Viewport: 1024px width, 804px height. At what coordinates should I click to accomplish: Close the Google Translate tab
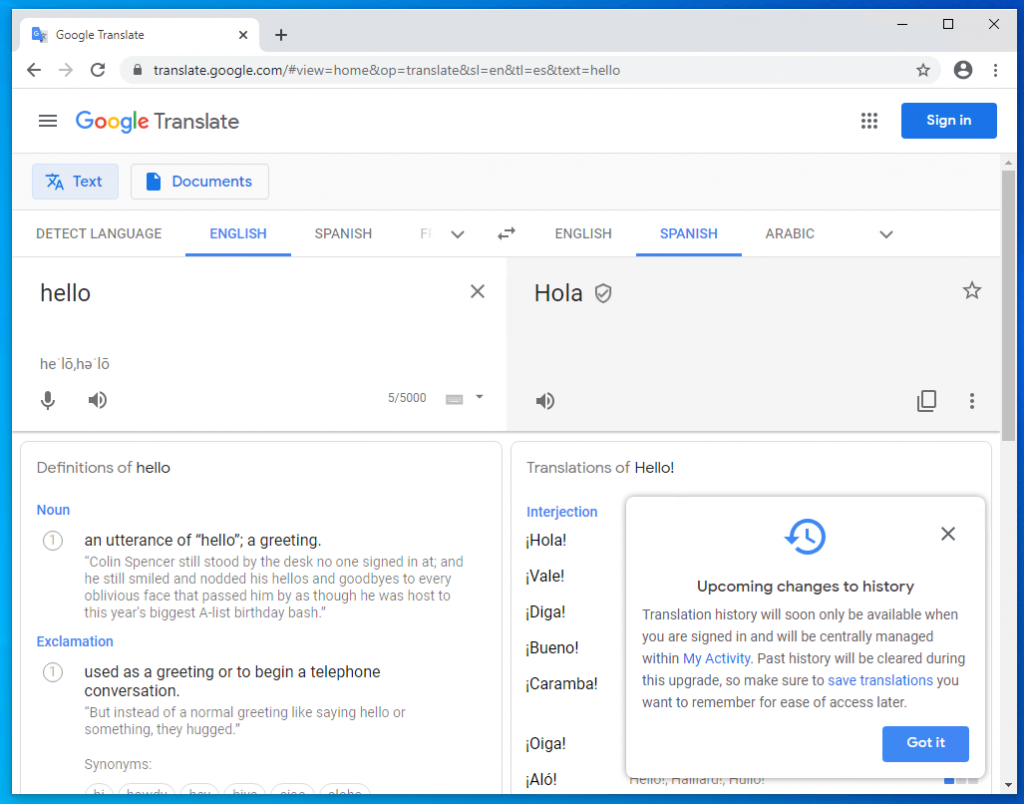(x=243, y=35)
